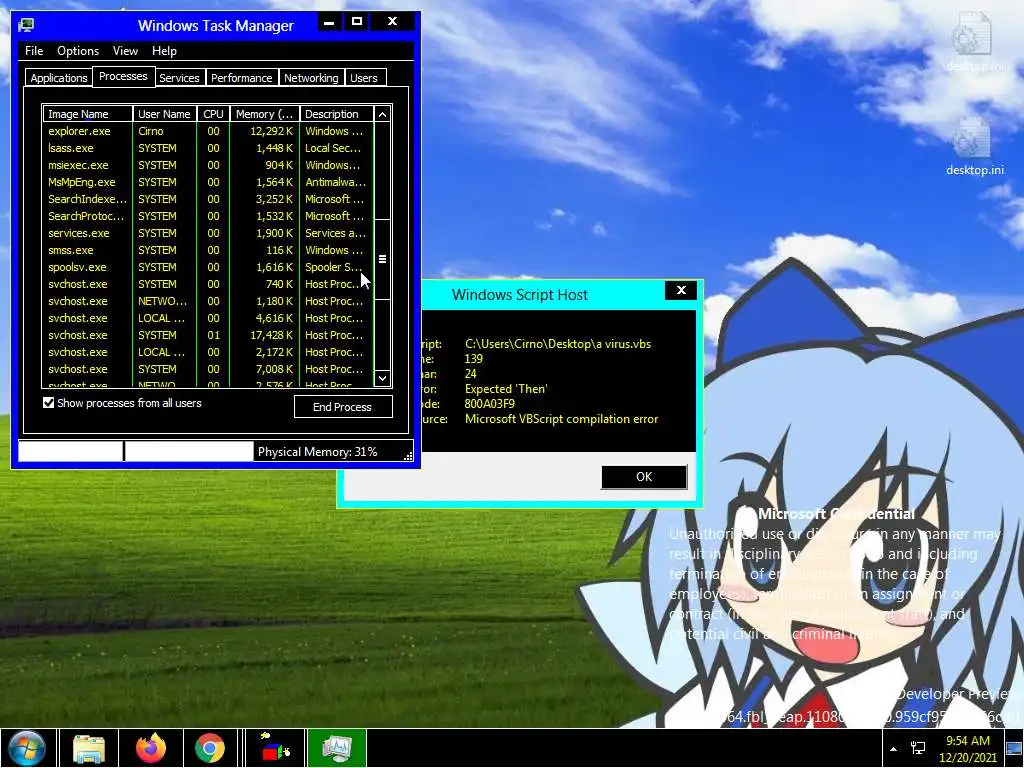Screen dimensions: 1024x768
Task: Minimize the Windows Task Manager window
Action: (329, 22)
